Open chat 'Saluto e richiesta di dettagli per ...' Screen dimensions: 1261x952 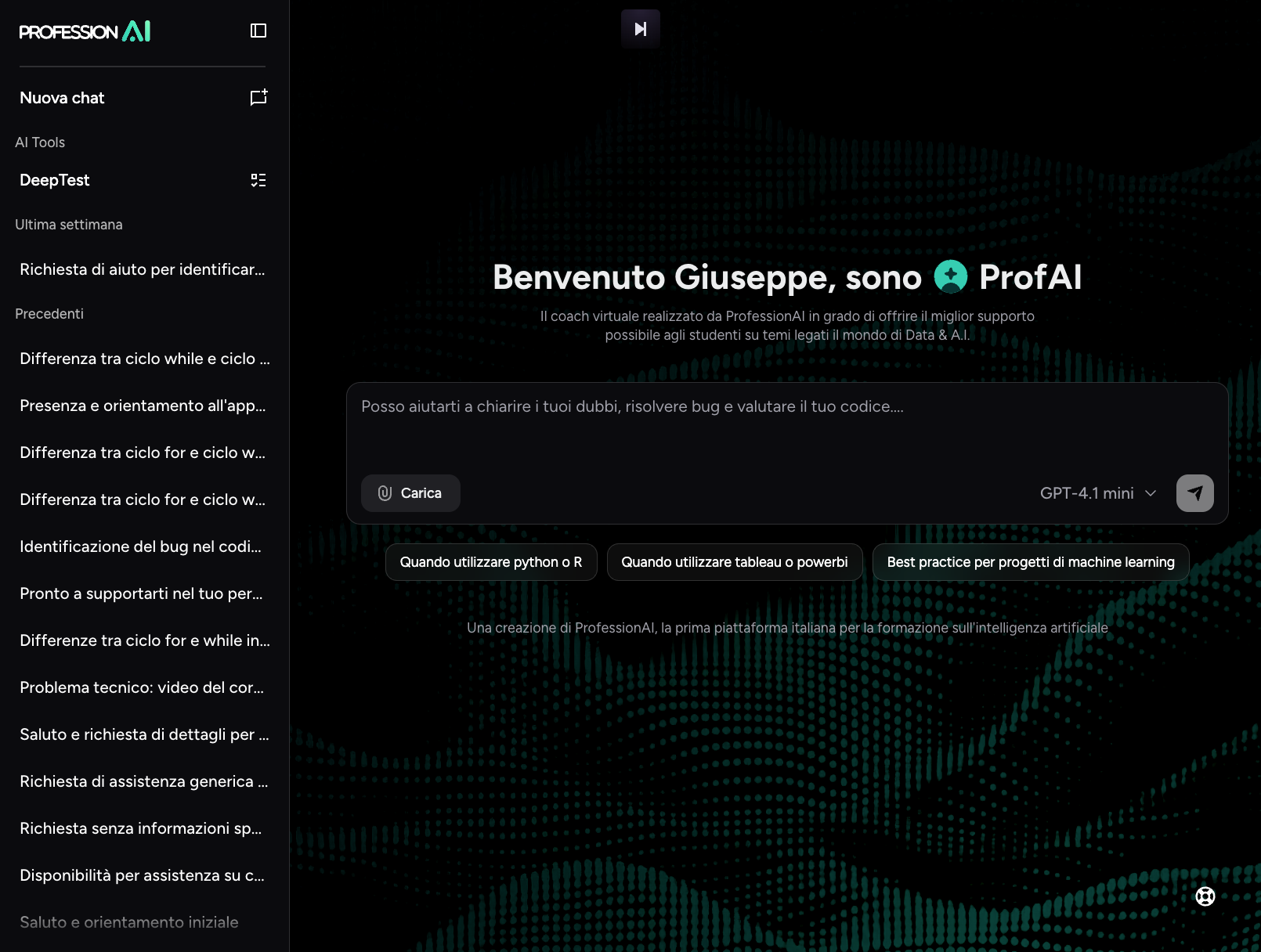point(144,734)
